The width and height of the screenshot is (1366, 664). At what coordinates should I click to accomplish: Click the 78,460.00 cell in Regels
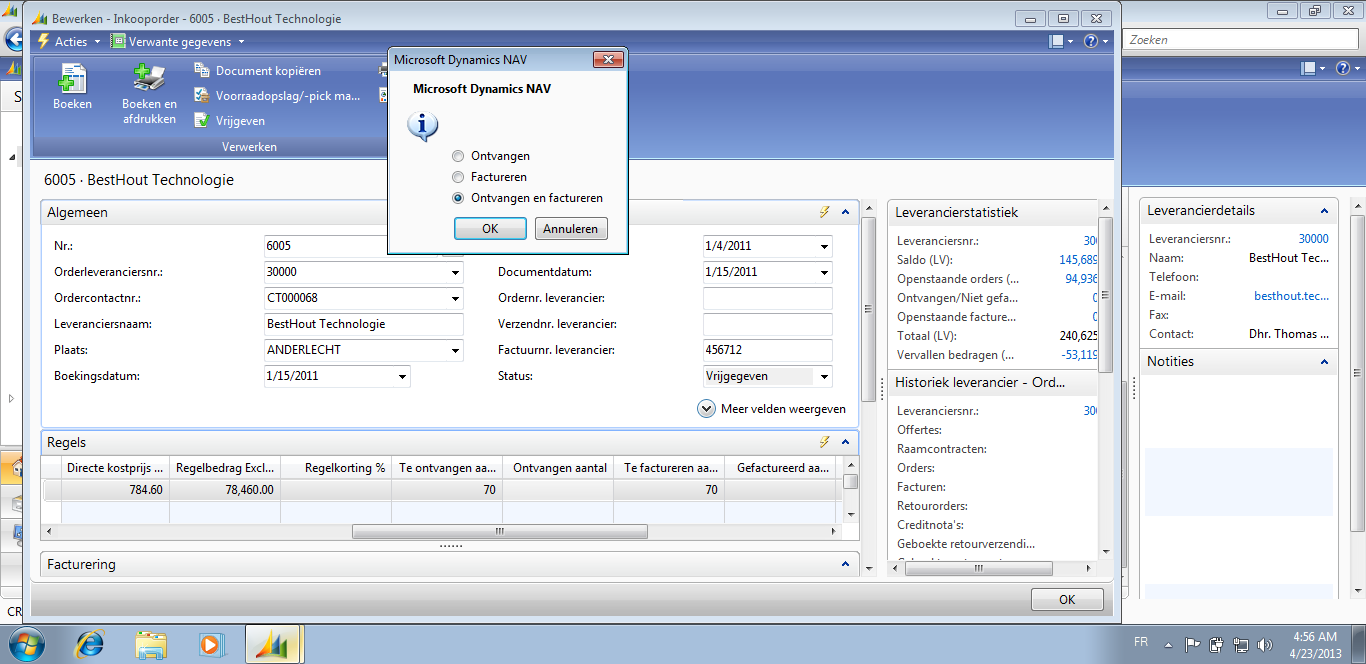pyautogui.click(x=225, y=490)
